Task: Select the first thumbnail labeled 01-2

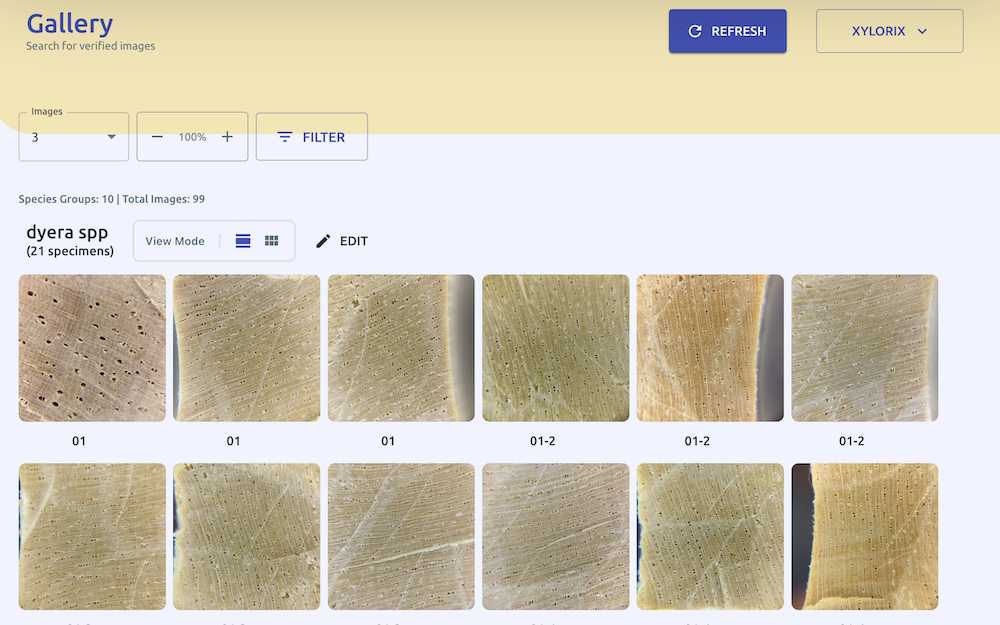Action: (x=556, y=348)
